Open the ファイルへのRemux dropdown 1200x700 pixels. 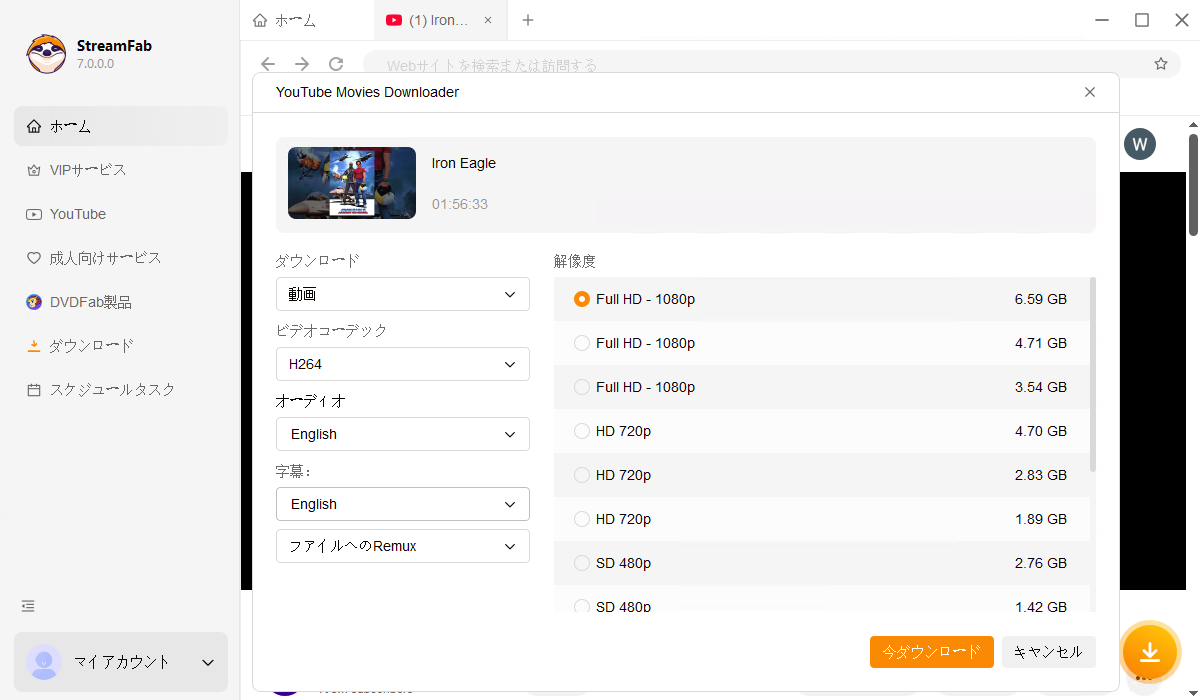tap(402, 546)
